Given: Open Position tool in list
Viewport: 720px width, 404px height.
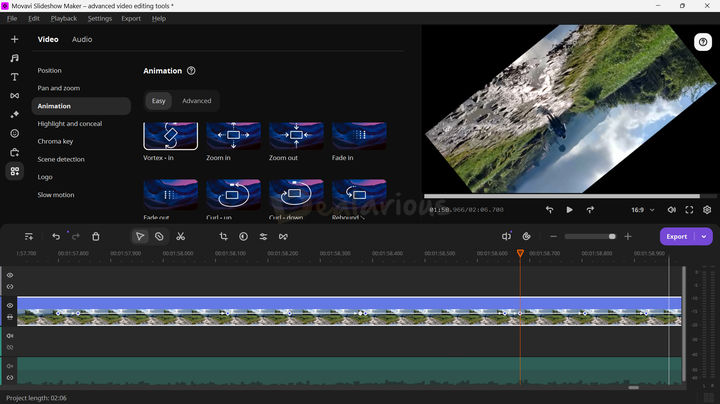Looking at the screenshot, I should 50,70.
